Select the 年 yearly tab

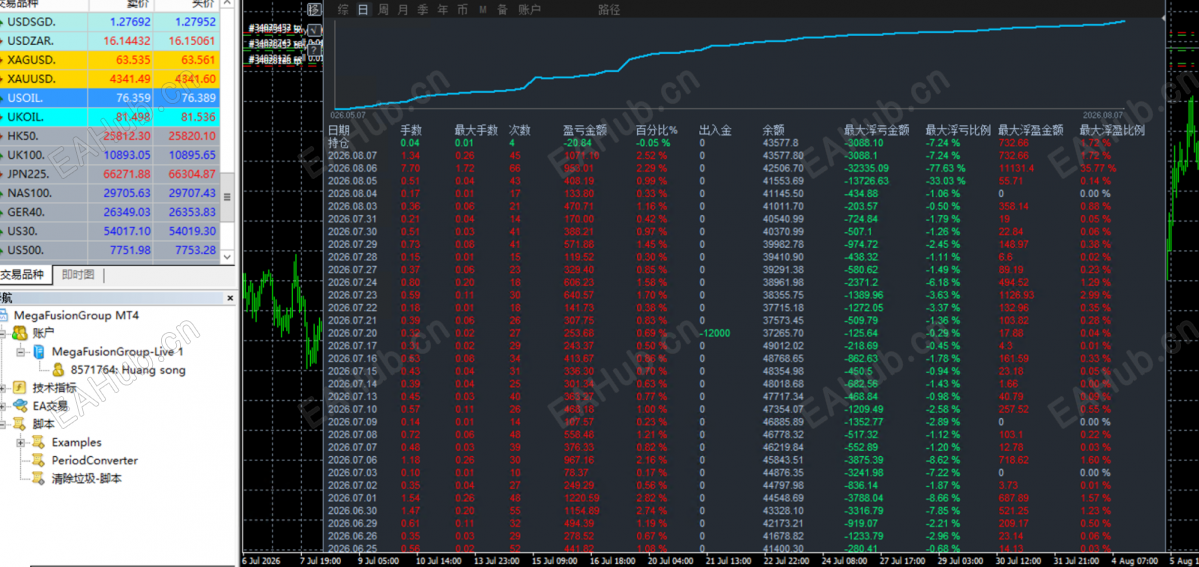click(x=443, y=10)
